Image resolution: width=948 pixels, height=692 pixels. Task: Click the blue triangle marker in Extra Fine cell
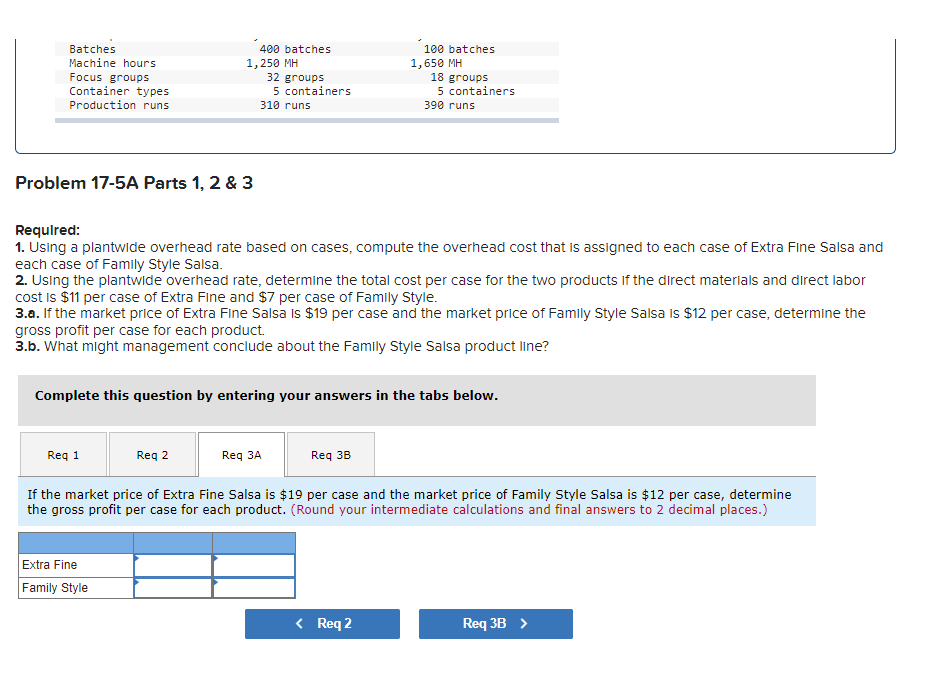[136, 558]
